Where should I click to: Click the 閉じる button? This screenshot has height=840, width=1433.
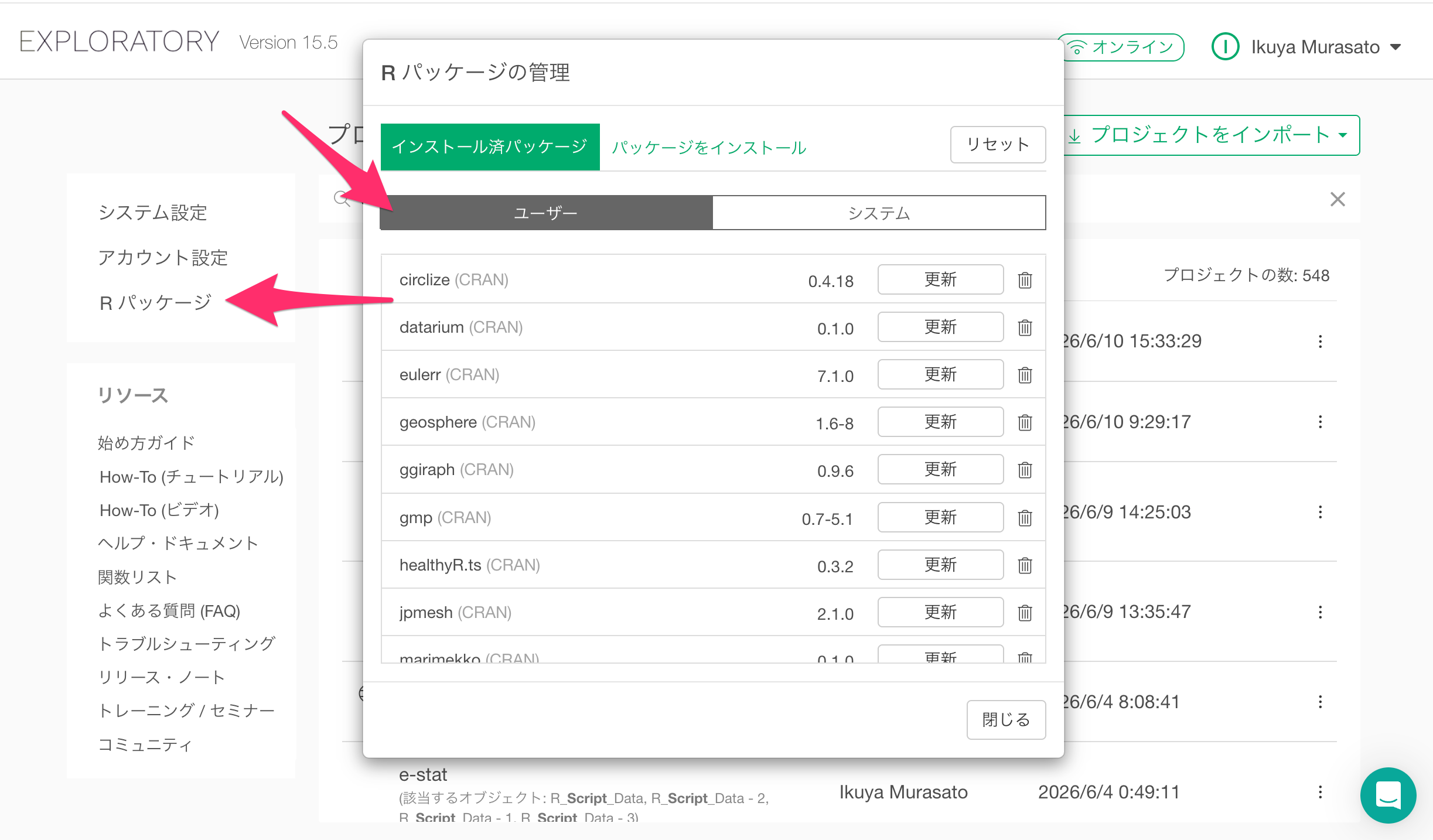[1006, 720]
